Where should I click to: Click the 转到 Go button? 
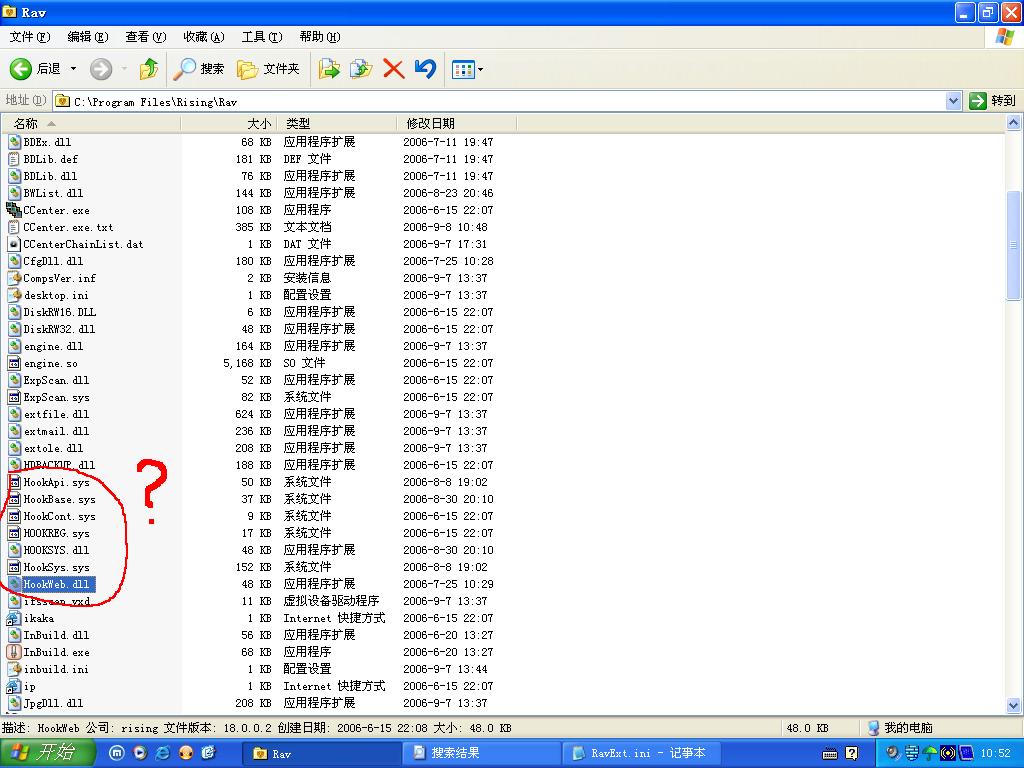coord(993,101)
